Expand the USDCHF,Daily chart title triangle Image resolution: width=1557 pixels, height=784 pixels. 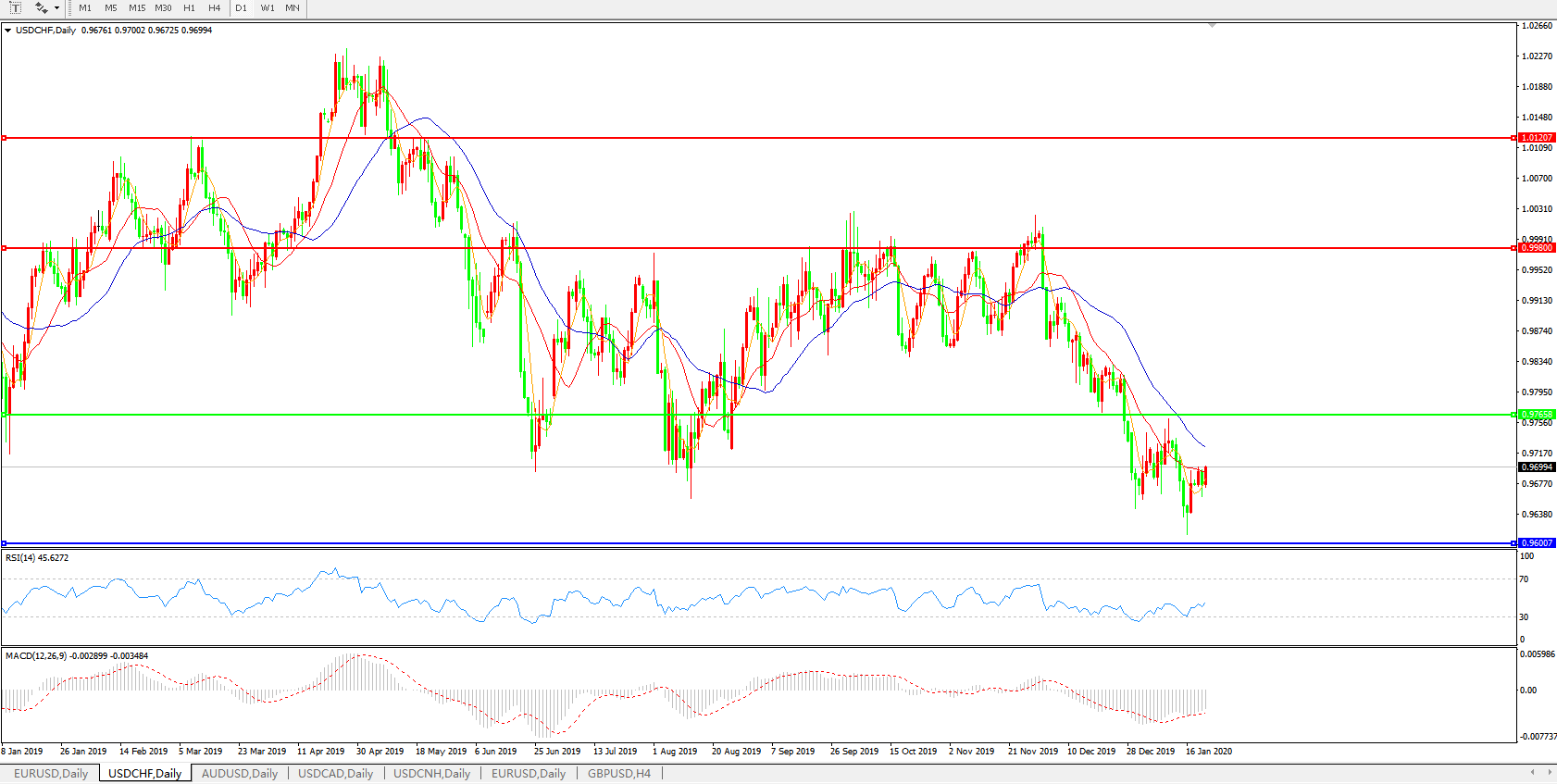click(8, 31)
